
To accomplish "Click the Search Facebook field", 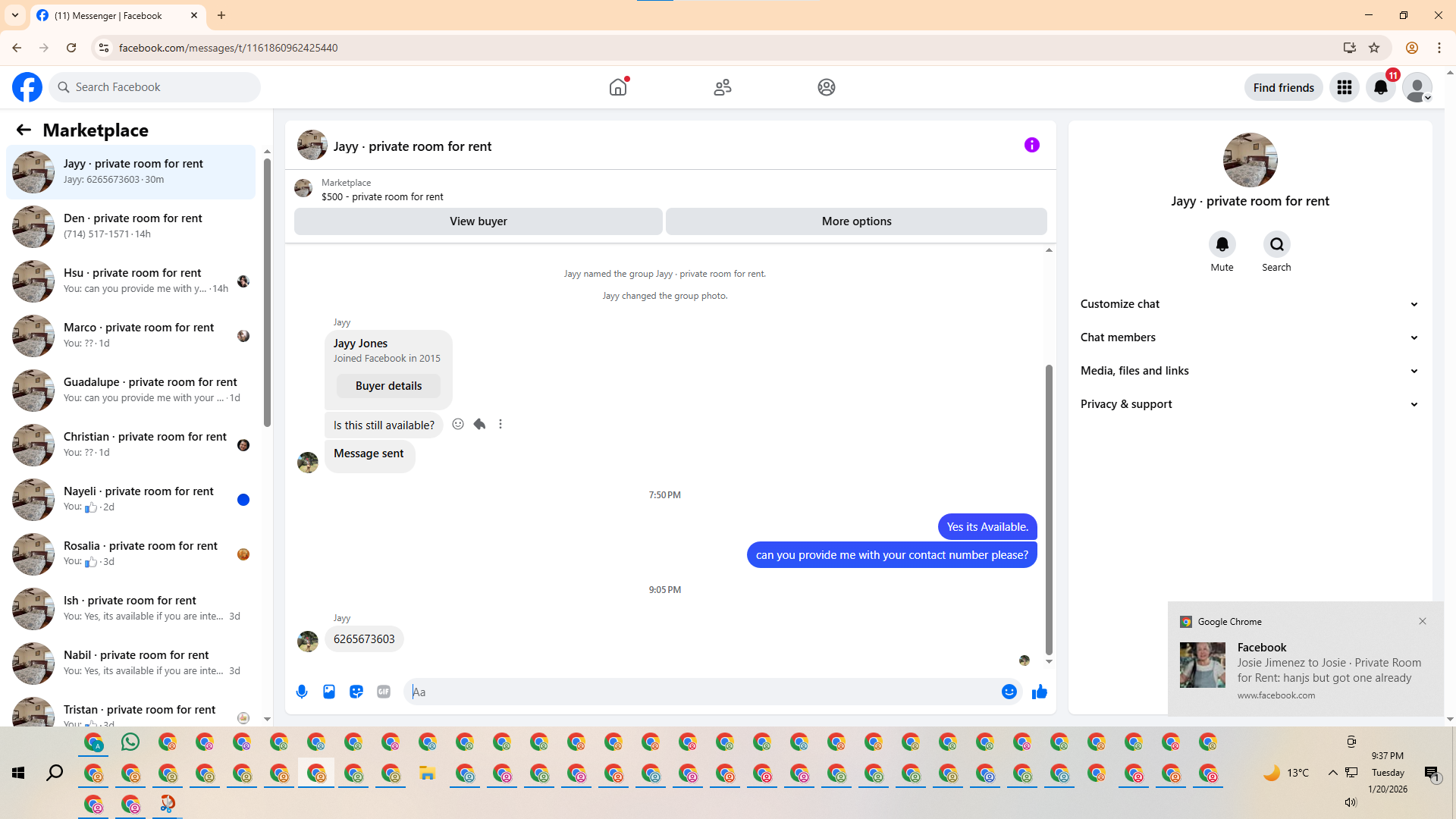I will coord(155,87).
